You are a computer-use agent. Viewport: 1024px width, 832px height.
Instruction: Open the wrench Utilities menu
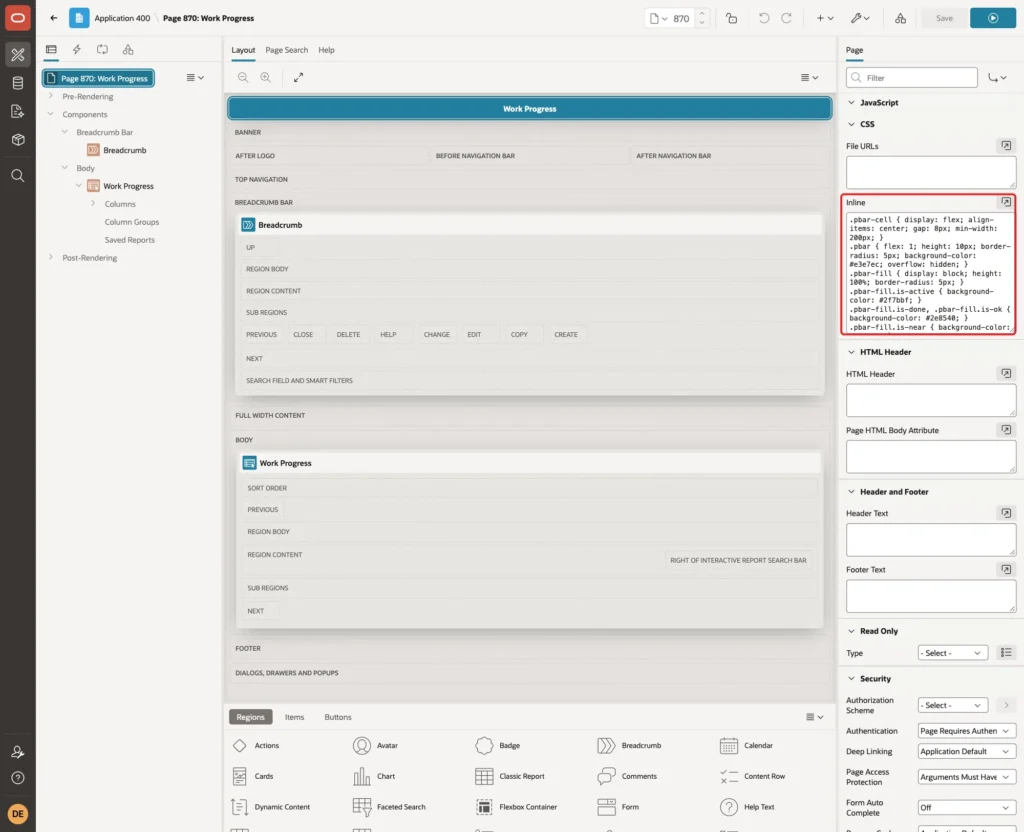[x=859, y=18]
